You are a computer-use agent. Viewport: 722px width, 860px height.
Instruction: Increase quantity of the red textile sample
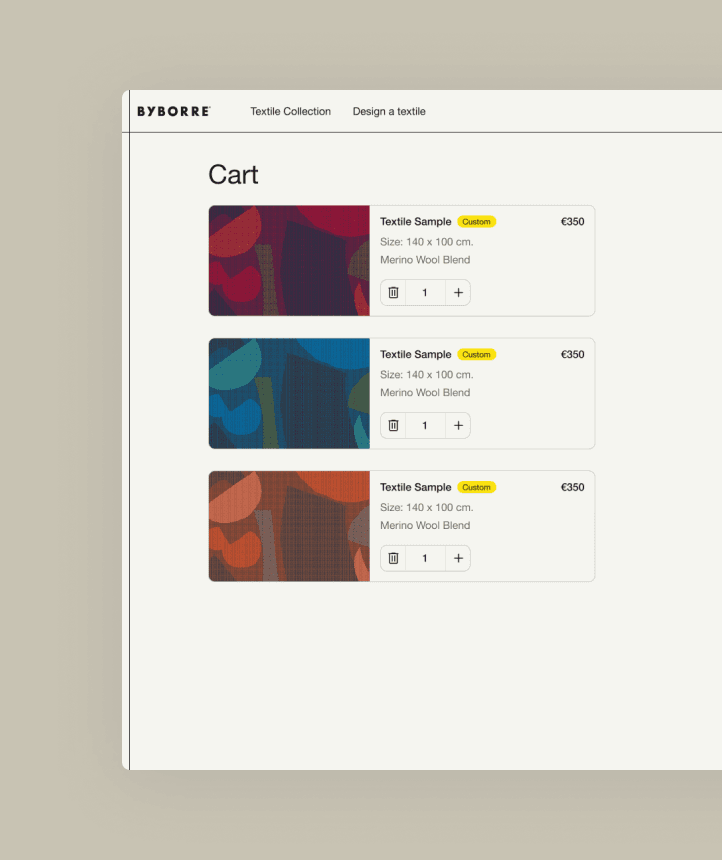pos(458,292)
